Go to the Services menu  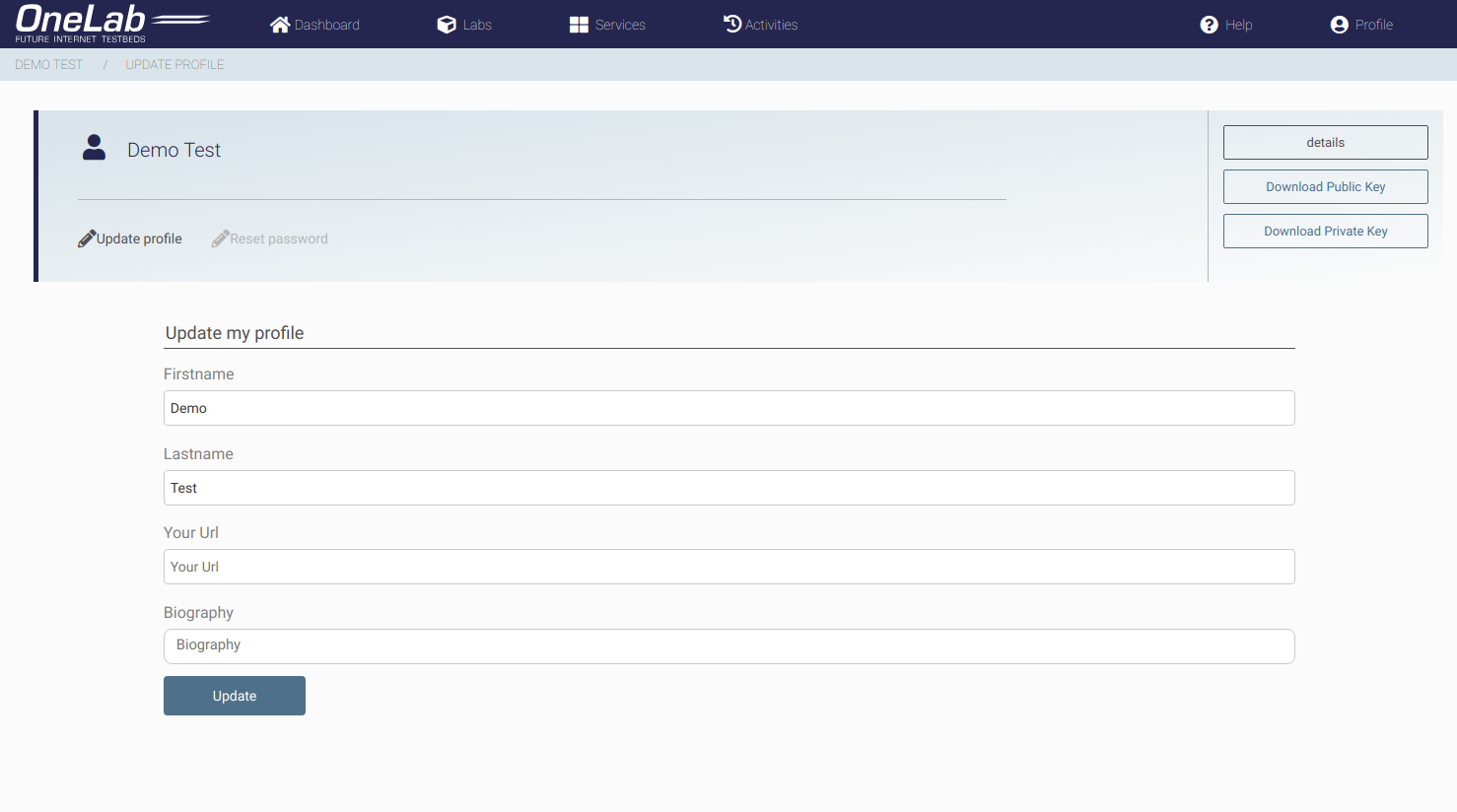[x=620, y=25]
